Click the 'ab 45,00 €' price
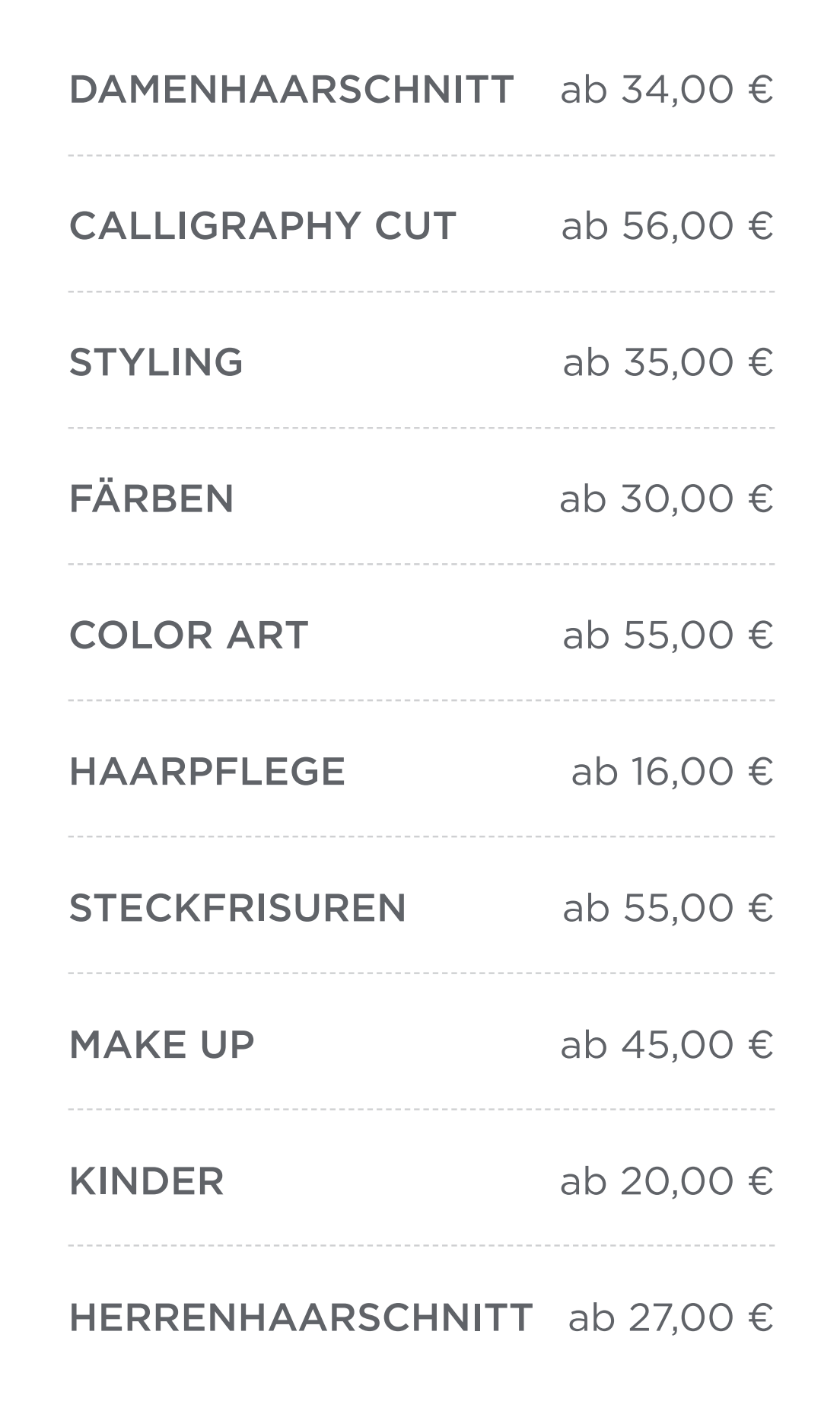The height and width of the screenshot is (1408, 840). (x=667, y=1044)
